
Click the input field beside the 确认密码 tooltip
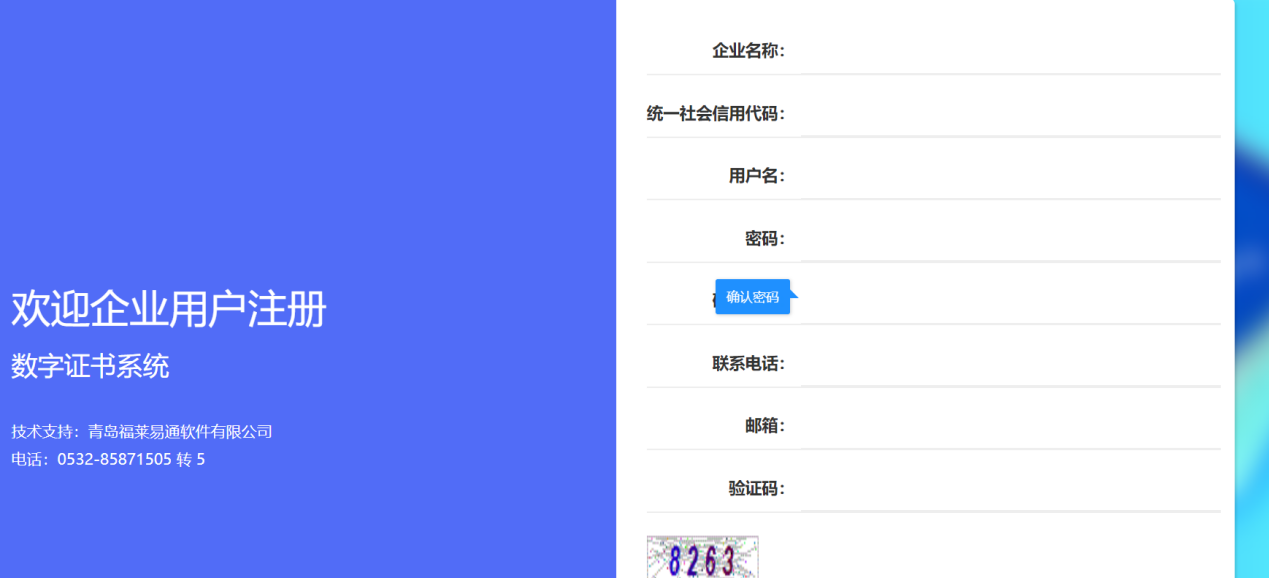(1010, 300)
